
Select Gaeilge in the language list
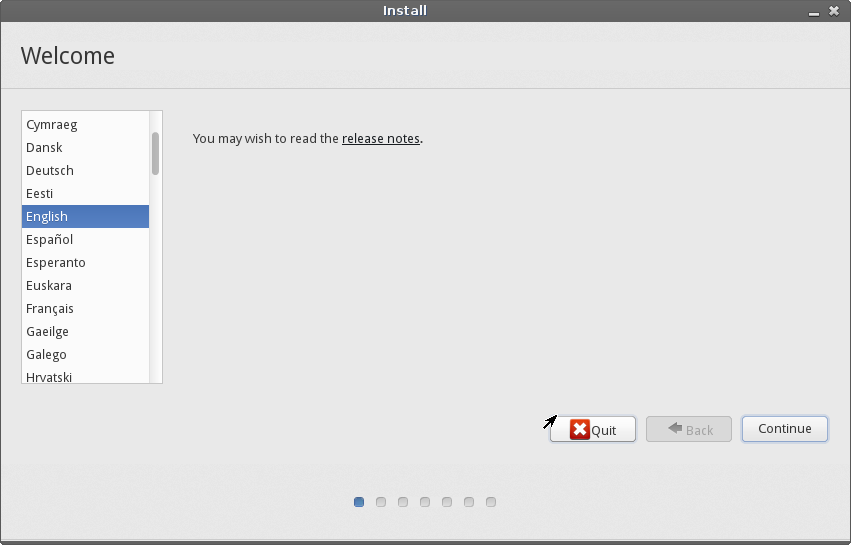(x=85, y=331)
